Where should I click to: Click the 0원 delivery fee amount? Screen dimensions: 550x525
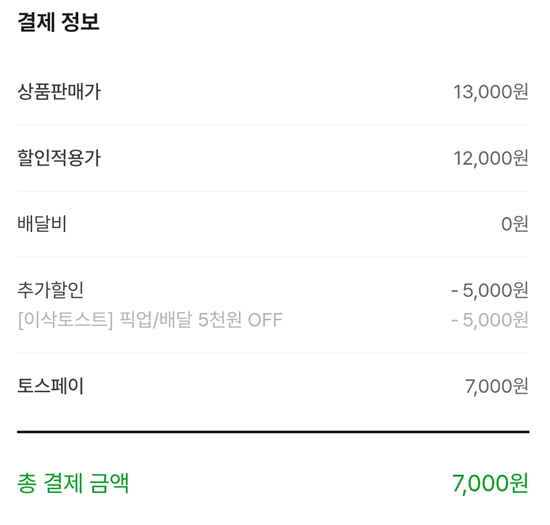(515, 224)
